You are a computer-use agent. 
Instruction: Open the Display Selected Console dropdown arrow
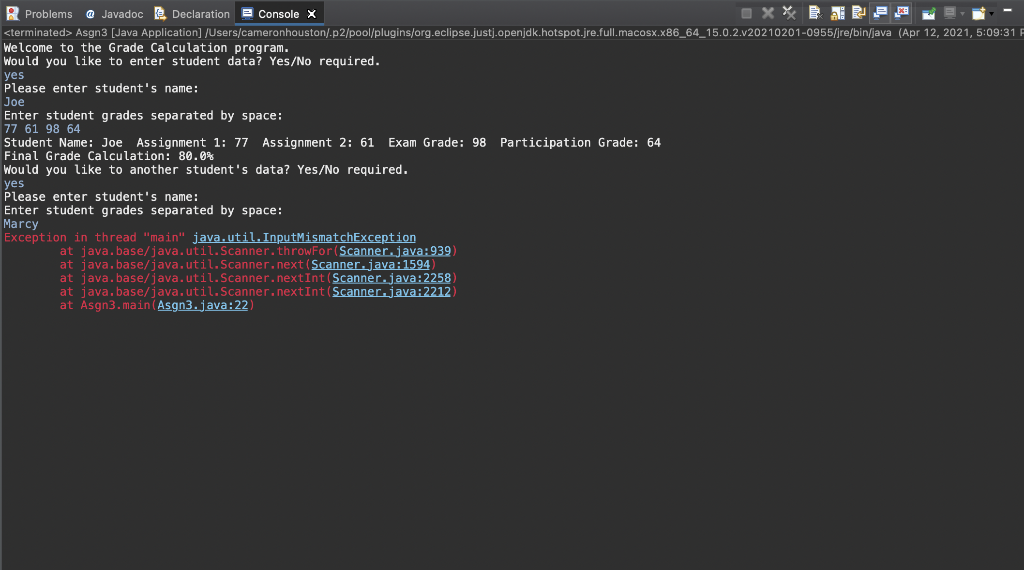963,14
